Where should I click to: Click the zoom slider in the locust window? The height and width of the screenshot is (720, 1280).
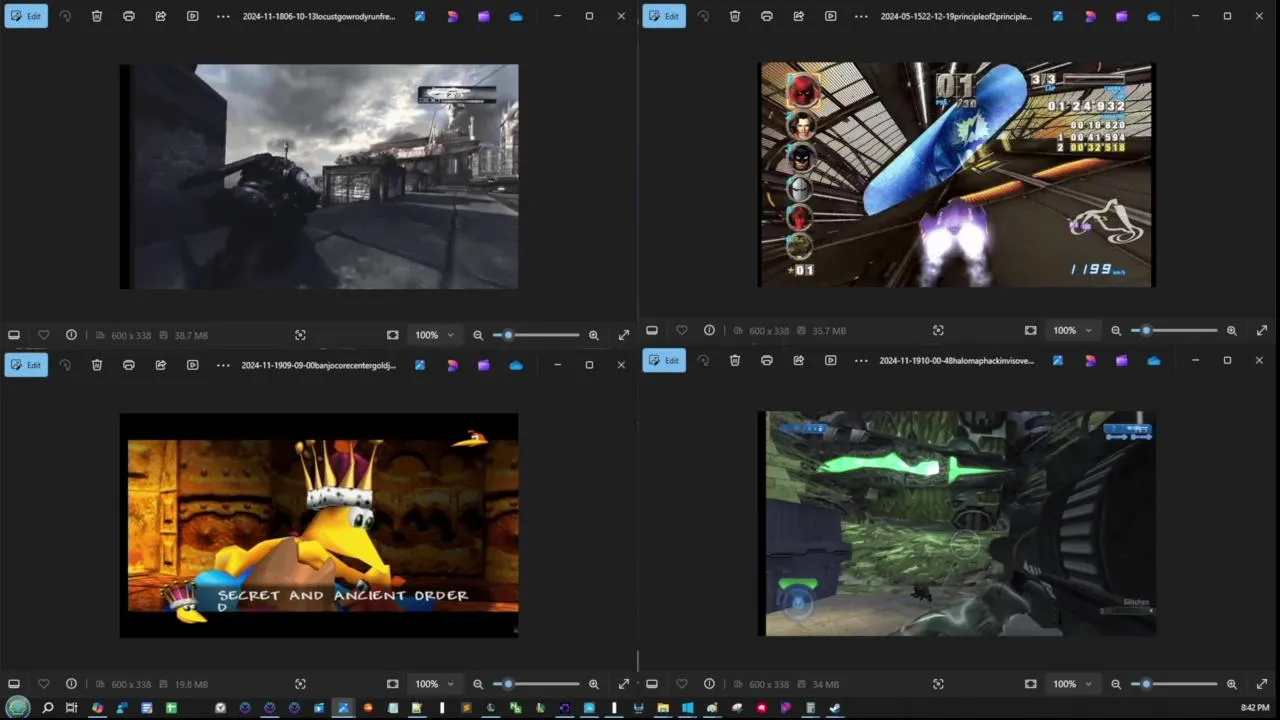click(536, 335)
